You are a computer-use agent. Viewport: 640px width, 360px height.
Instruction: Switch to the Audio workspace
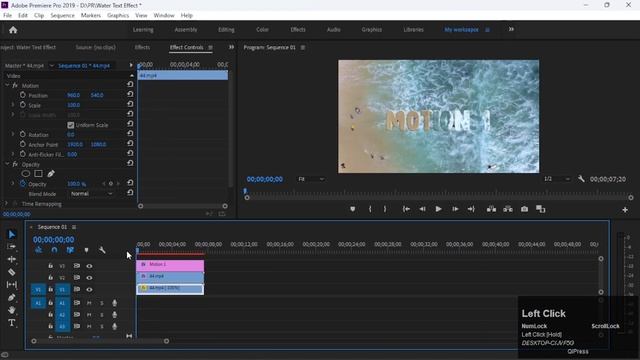click(x=333, y=29)
